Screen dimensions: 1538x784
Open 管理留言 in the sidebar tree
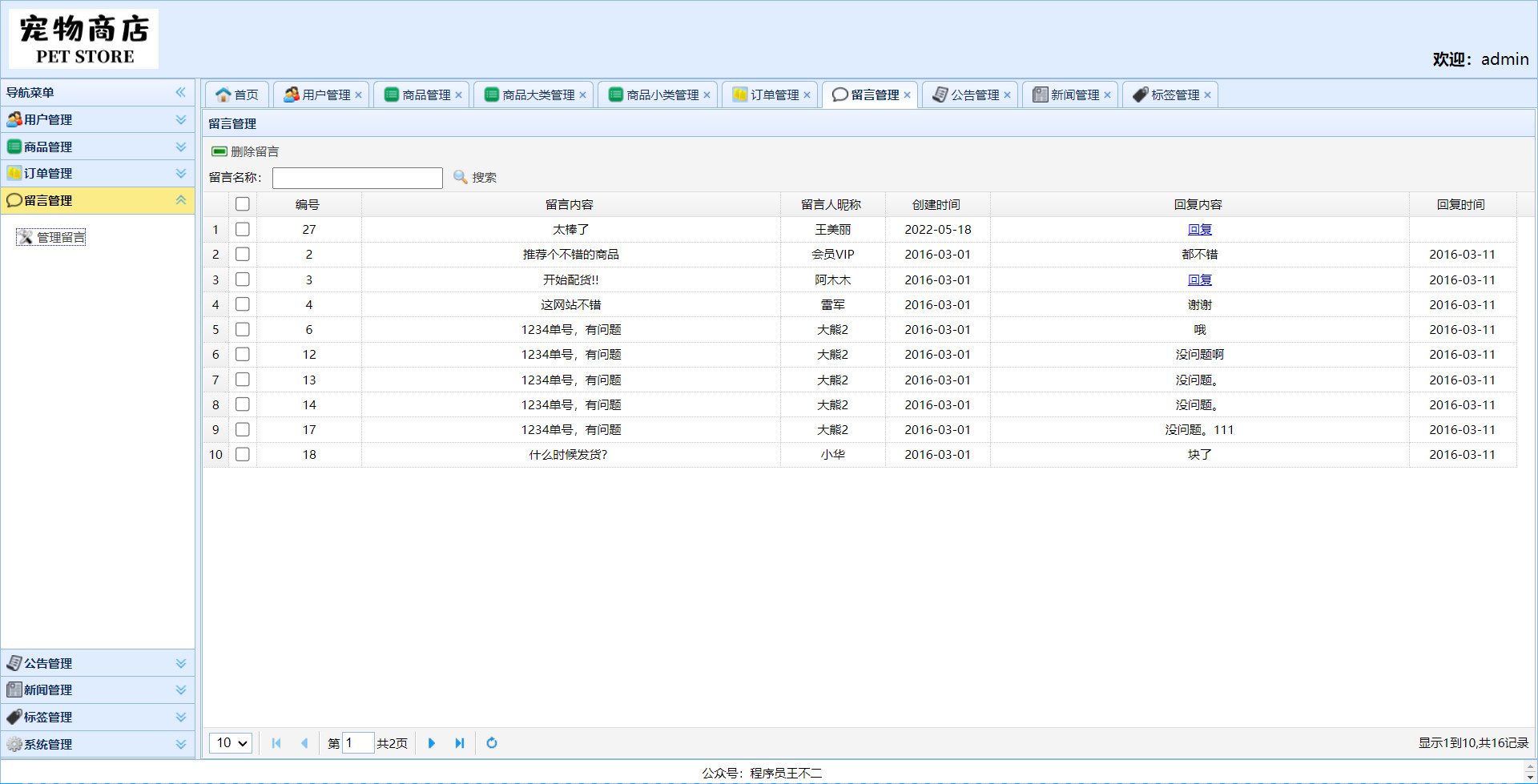[52, 237]
